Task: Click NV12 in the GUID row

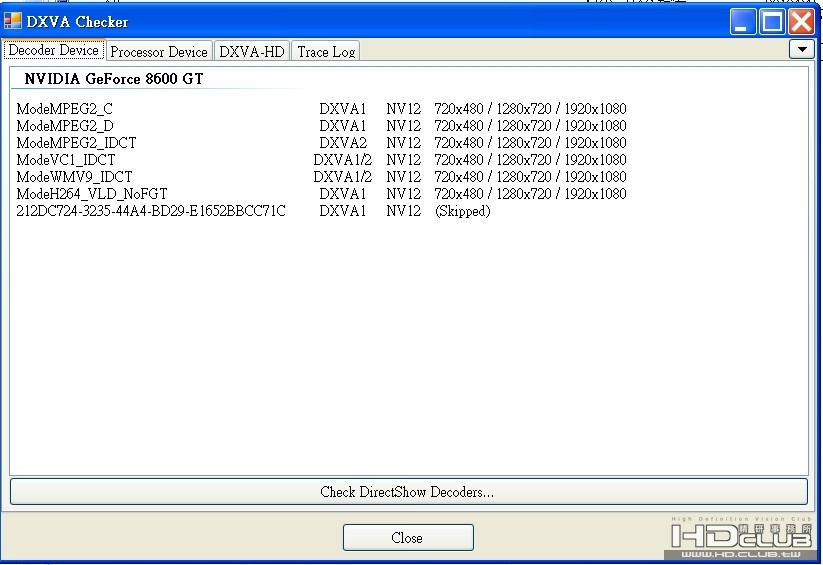Action: (x=404, y=211)
